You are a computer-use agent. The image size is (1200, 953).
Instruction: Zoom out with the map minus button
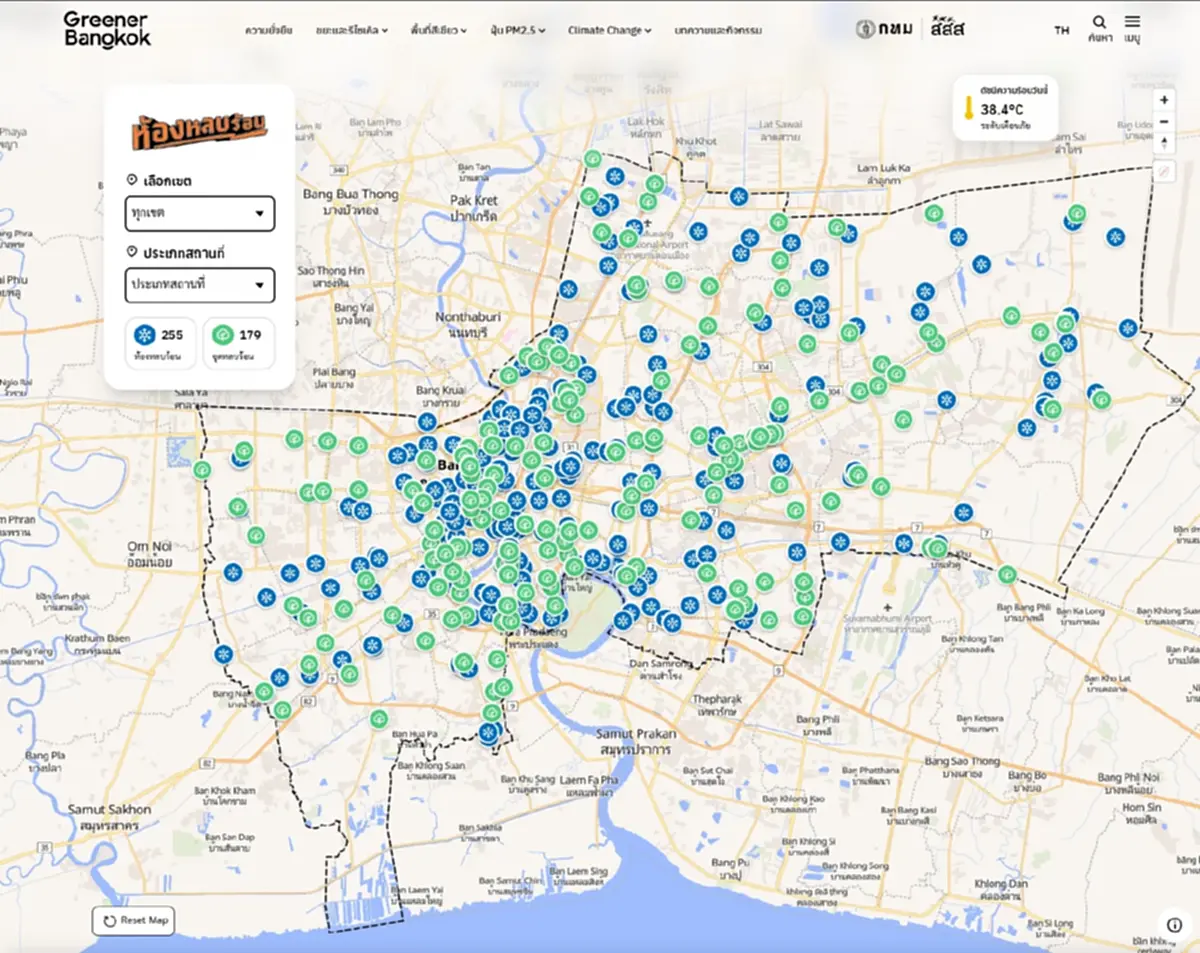(x=1164, y=122)
